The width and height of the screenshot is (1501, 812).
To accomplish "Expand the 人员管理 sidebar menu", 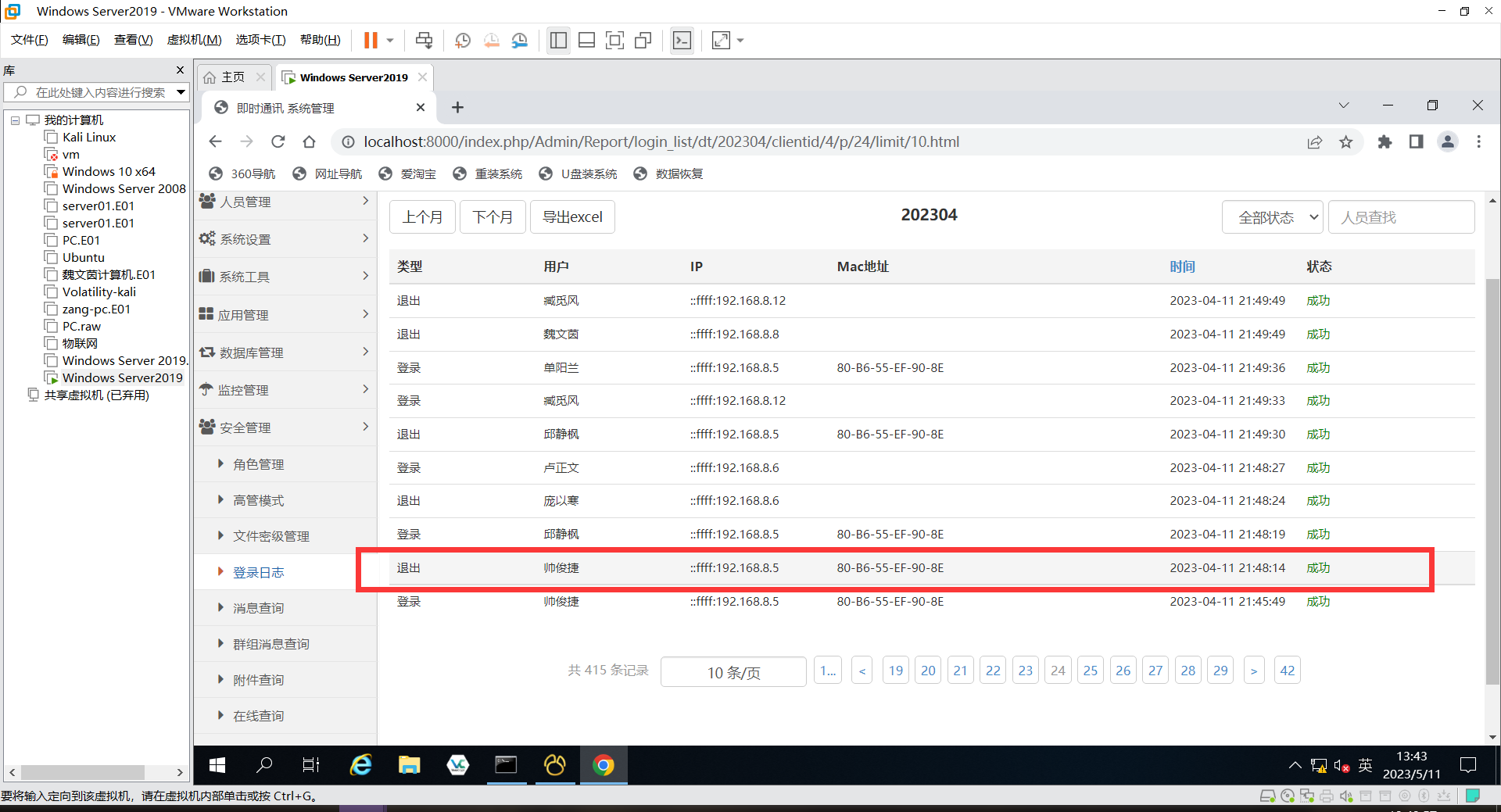I will click(x=285, y=202).
